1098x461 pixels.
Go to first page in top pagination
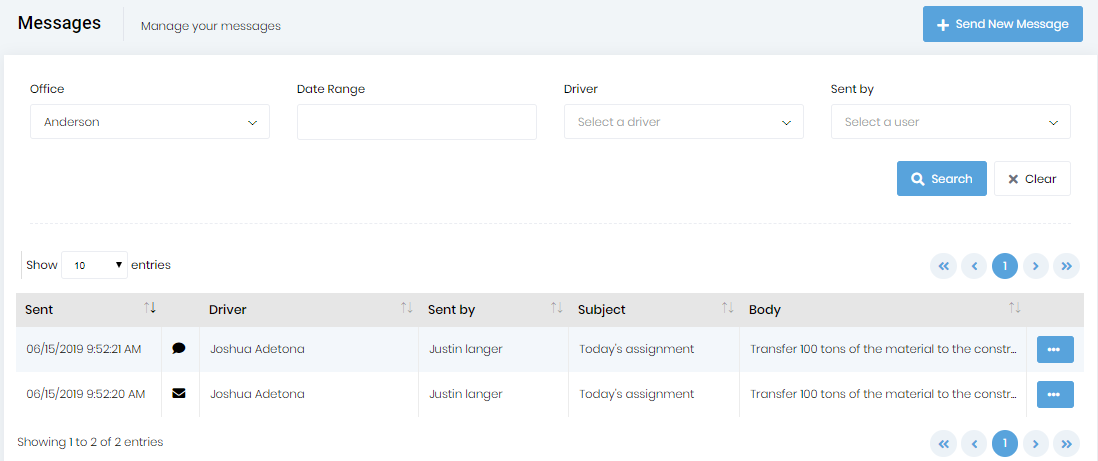(943, 266)
